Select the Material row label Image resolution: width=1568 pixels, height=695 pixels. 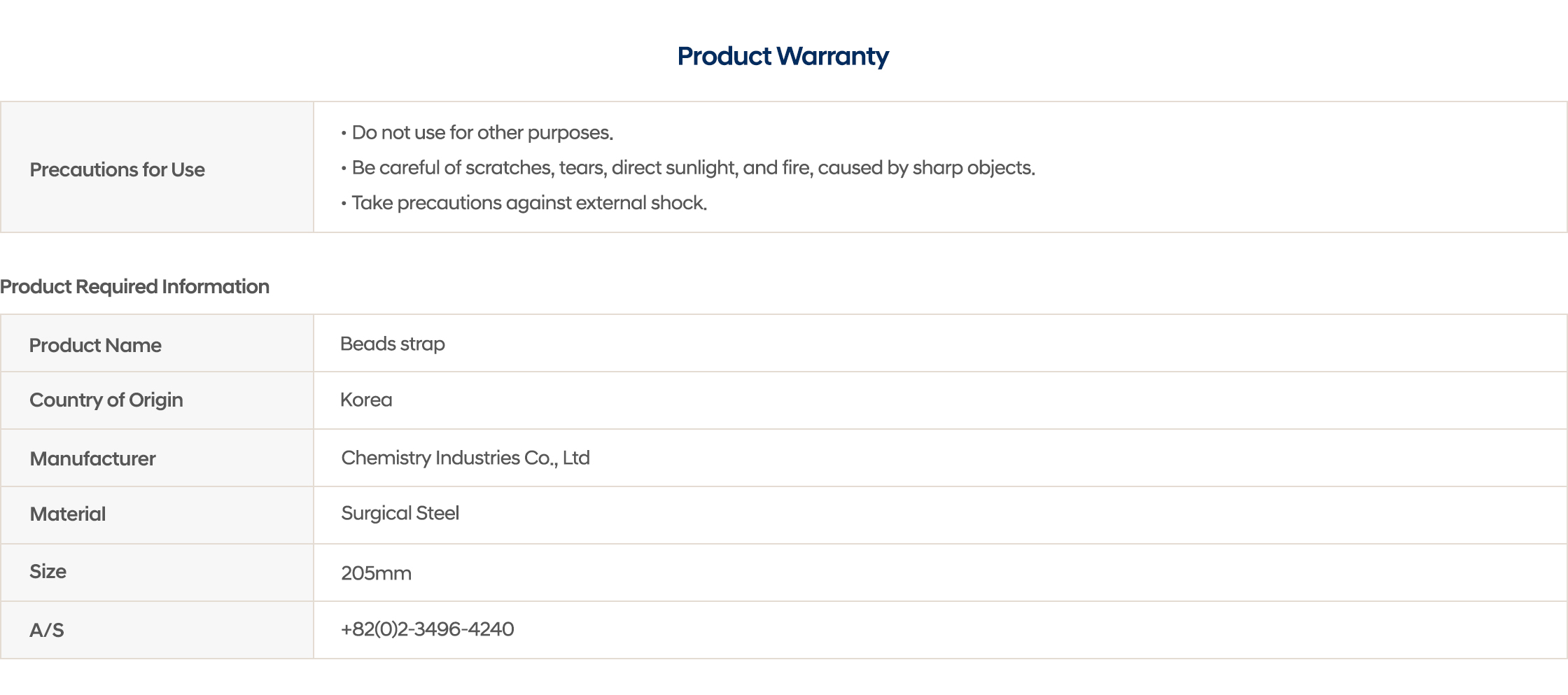68,514
